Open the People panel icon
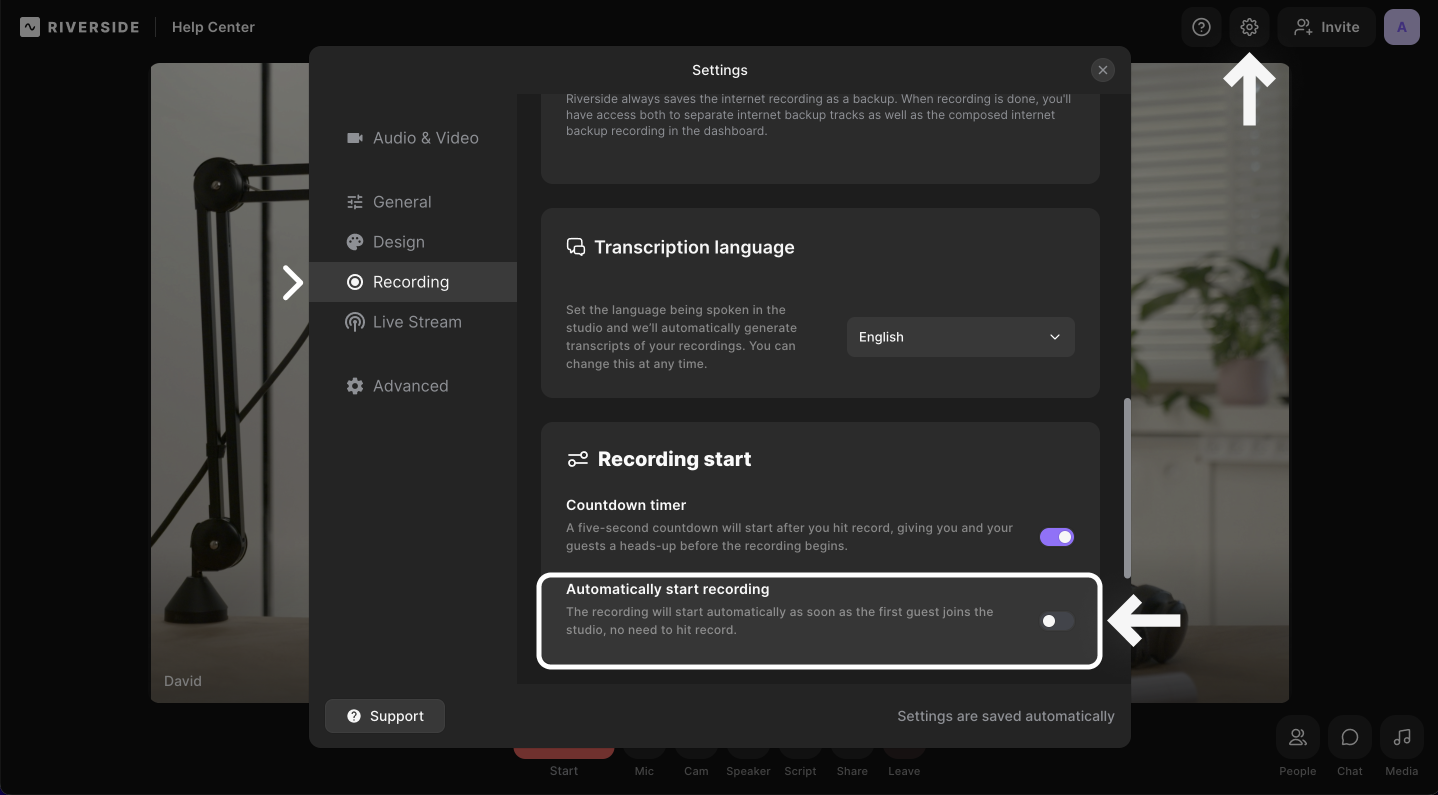 click(x=1297, y=738)
